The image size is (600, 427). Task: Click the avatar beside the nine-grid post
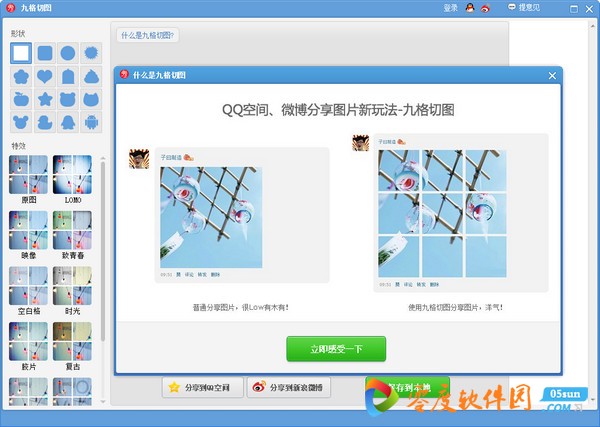[360, 143]
